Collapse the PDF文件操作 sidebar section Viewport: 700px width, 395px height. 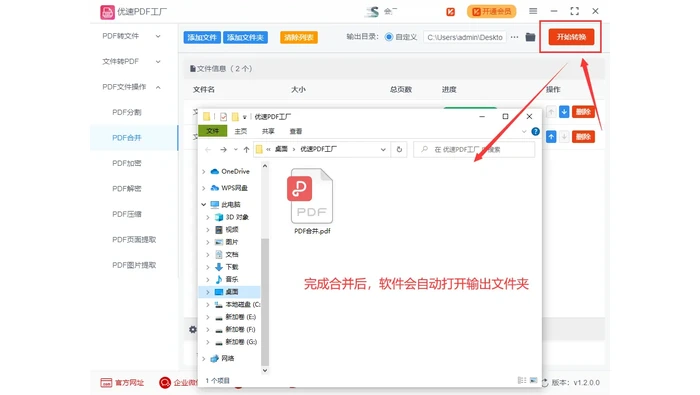coord(158,87)
